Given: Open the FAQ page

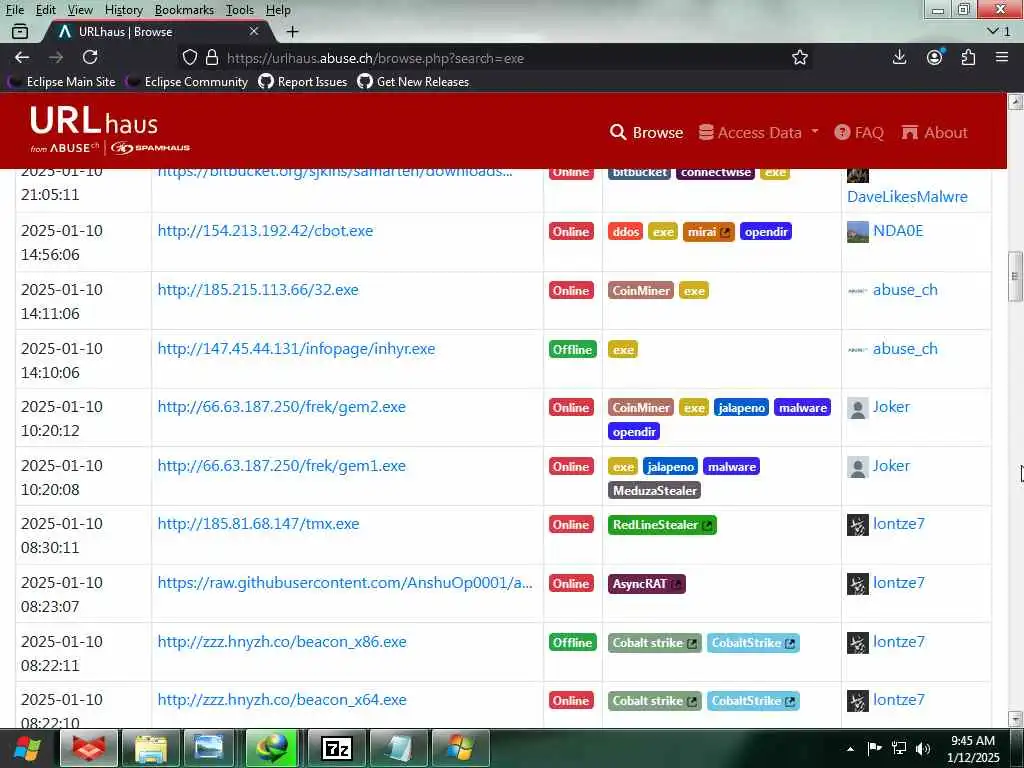Looking at the screenshot, I should click(859, 133).
